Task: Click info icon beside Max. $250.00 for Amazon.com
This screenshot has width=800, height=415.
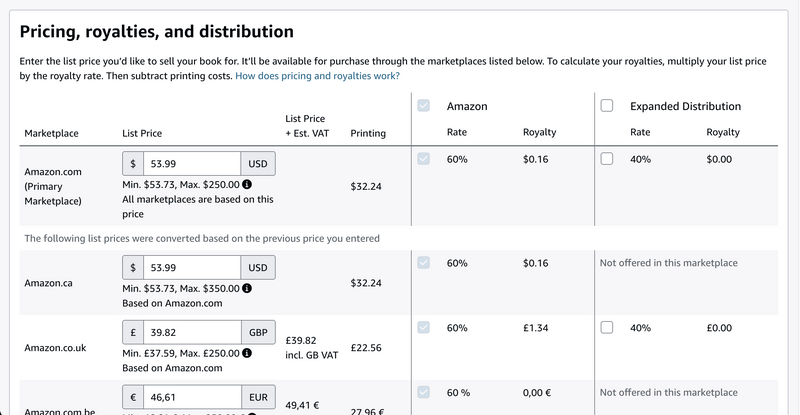Action: coord(247,184)
